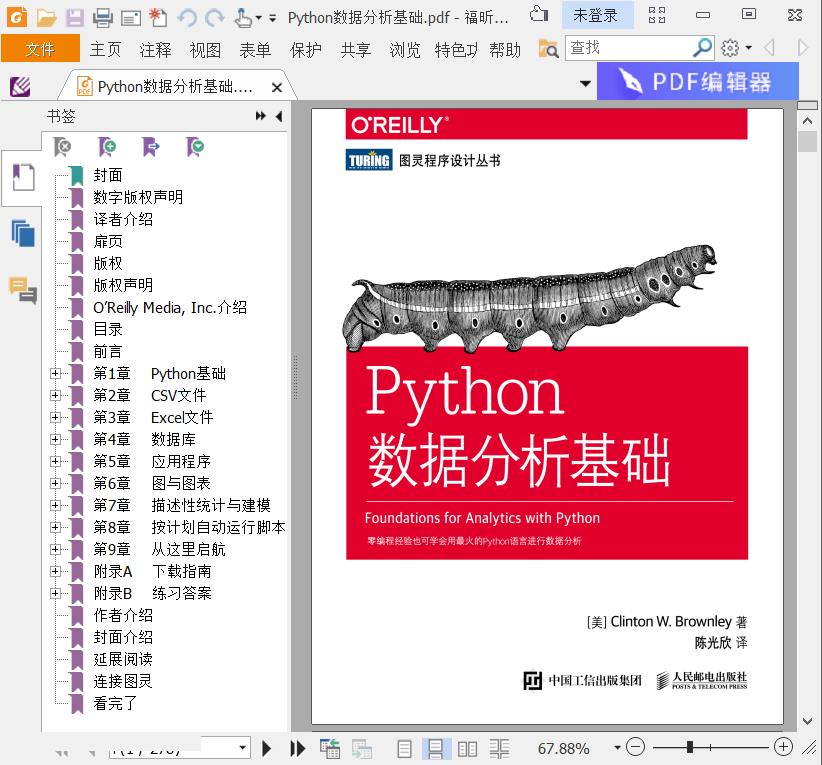Switch to continuous facing view

tap(499, 748)
